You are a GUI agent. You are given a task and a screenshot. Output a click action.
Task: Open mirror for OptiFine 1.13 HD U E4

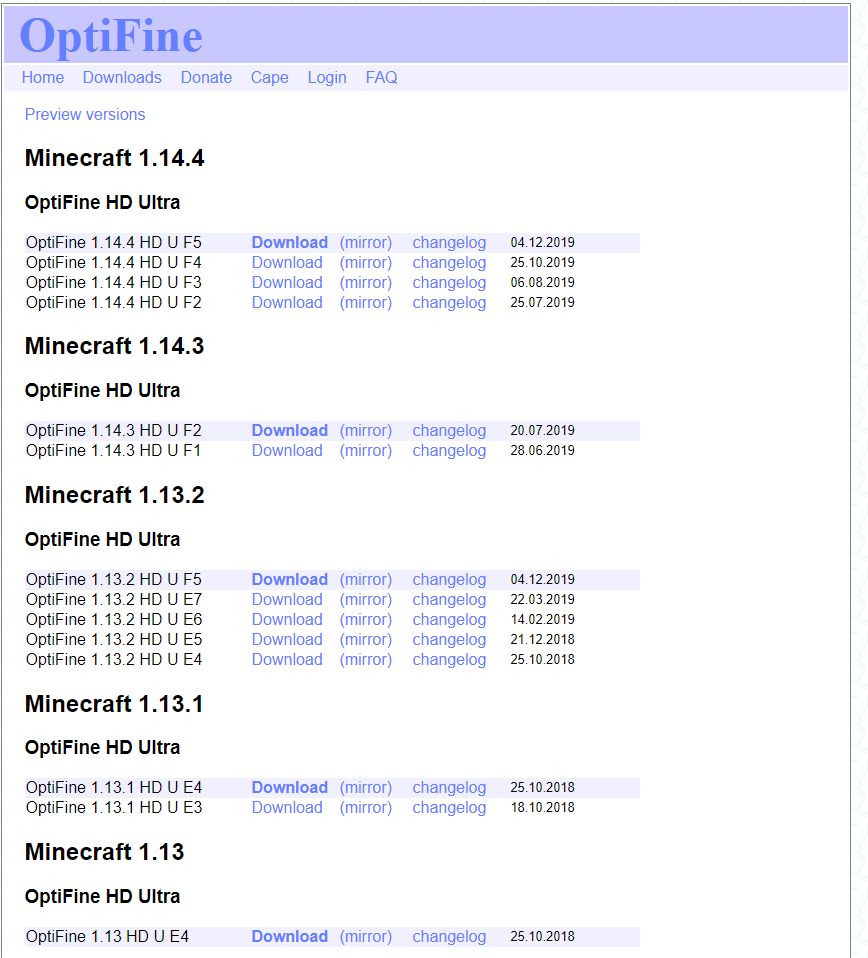pyautogui.click(x=366, y=937)
